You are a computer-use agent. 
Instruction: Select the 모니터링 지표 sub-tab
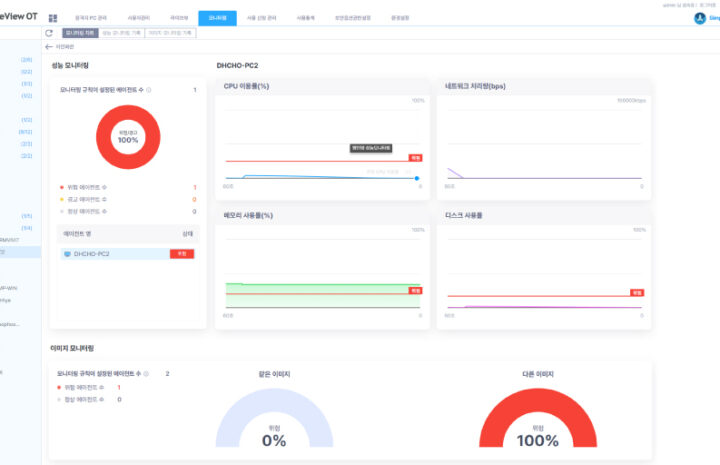click(x=80, y=33)
